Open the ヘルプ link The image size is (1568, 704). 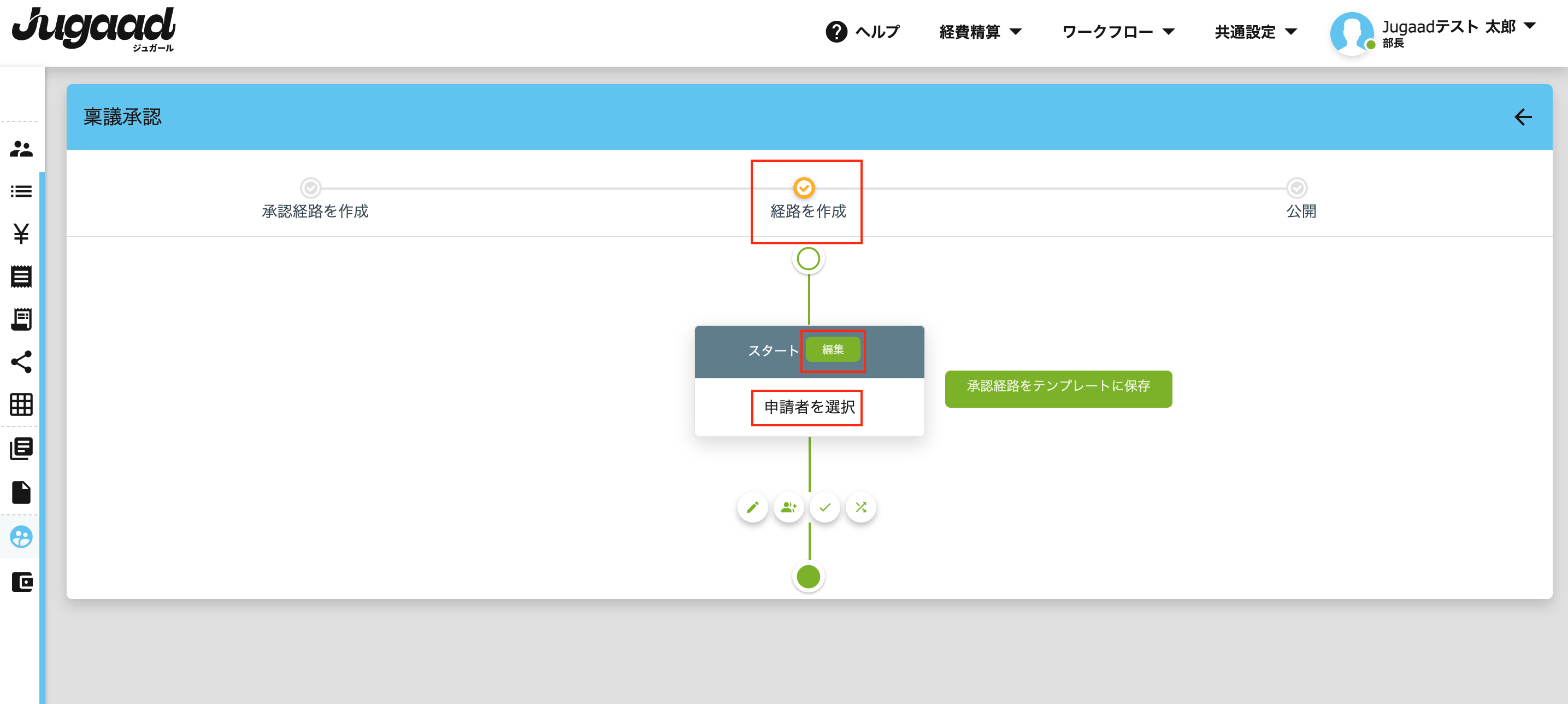pyautogui.click(x=877, y=32)
